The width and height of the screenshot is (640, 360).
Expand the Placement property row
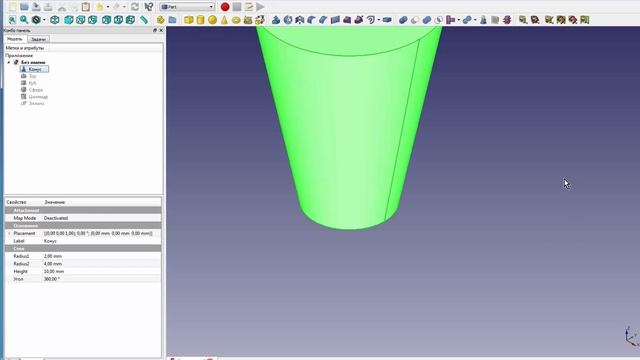(x=9, y=233)
